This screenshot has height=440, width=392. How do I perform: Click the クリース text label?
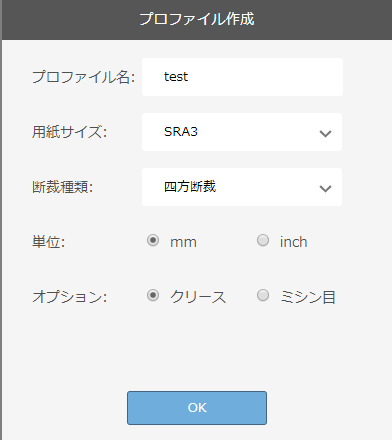point(198,297)
